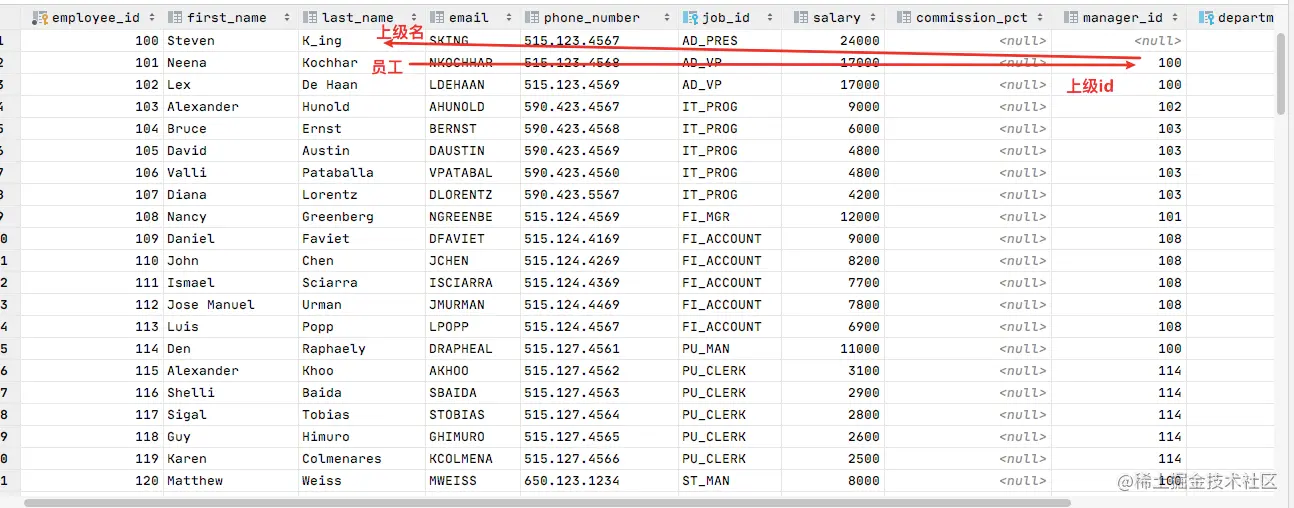The width and height of the screenshot is (1294, 508).
Task: Select the salary cell "2500"
Action: tap(864, 459)
